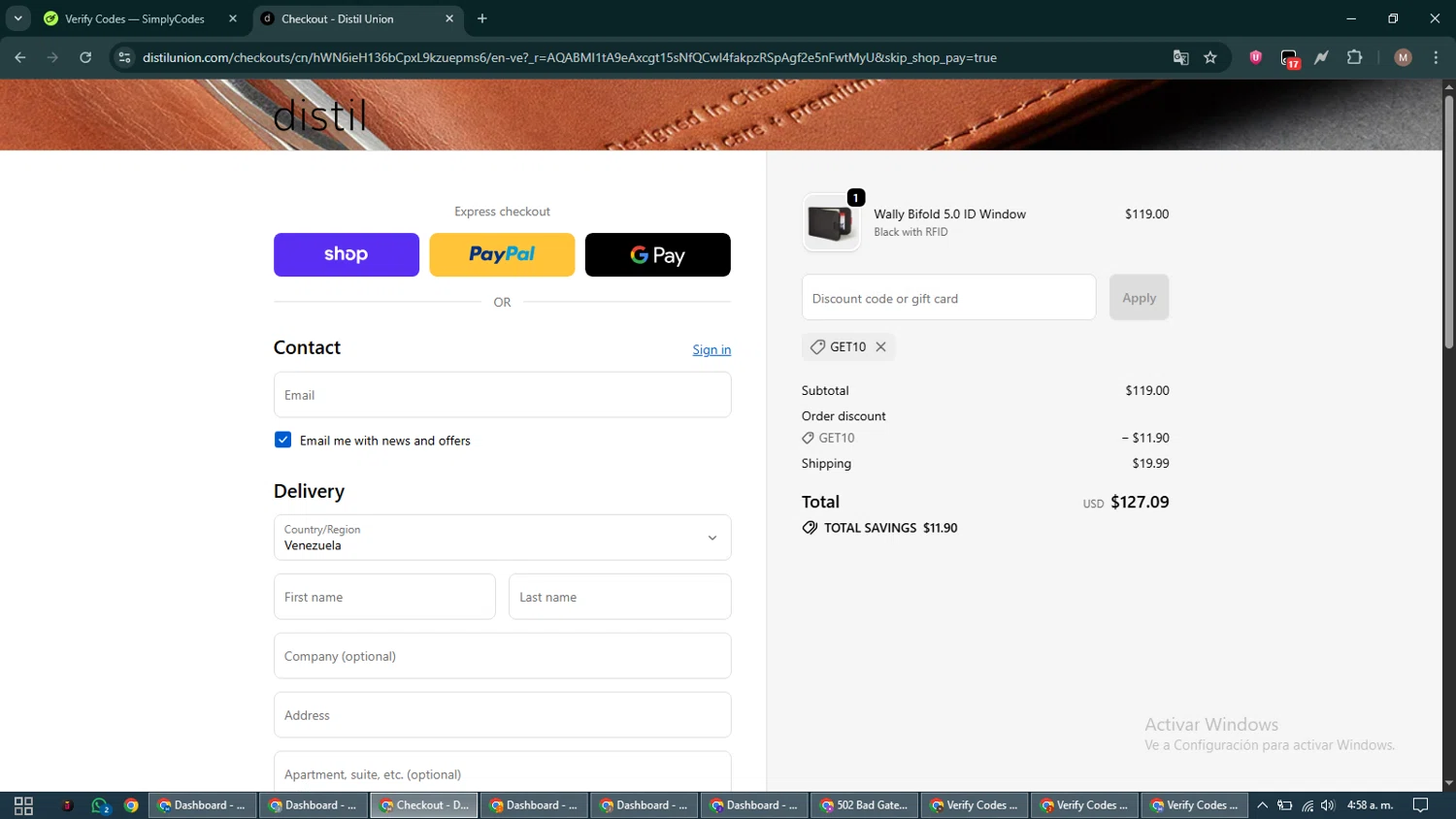Click the GET10 discount tag chip

coord(847,346)
